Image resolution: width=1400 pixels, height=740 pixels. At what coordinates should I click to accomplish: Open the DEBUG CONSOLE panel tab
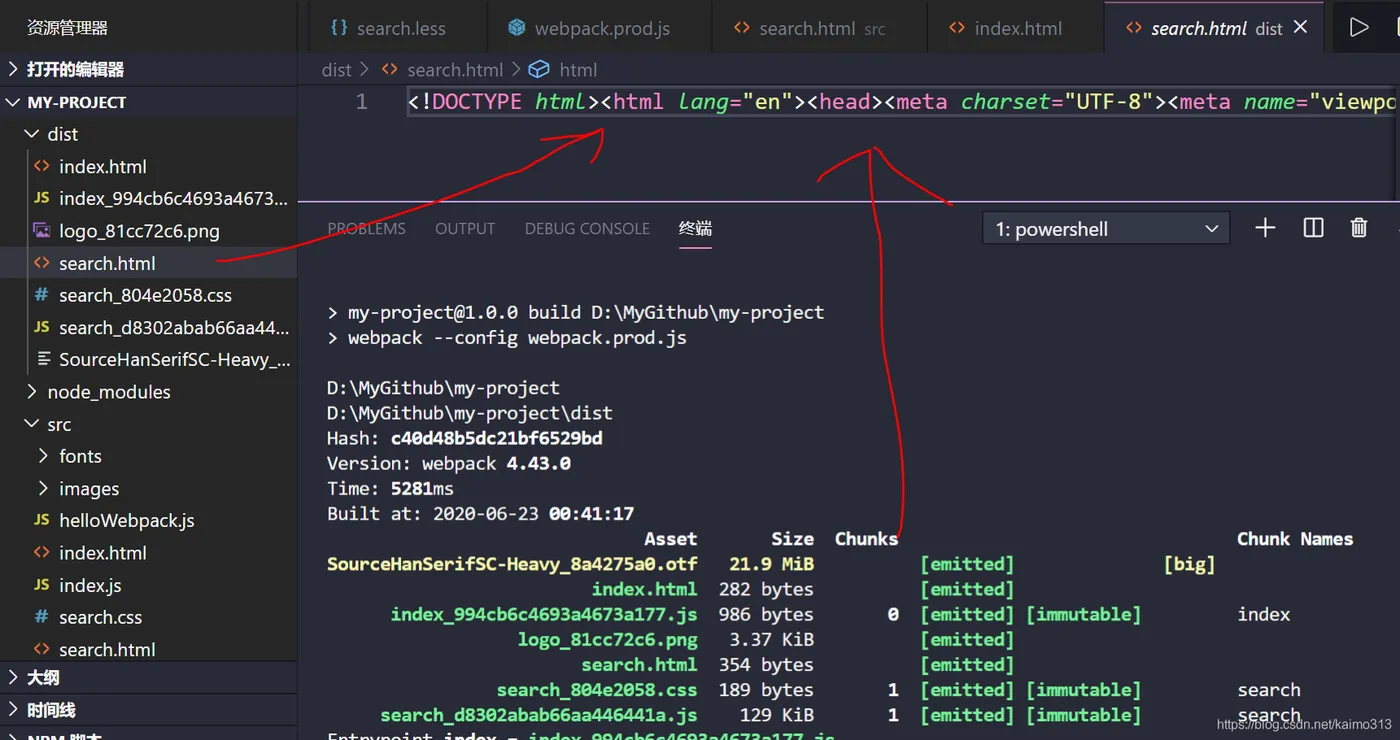[x=587, y=229]
